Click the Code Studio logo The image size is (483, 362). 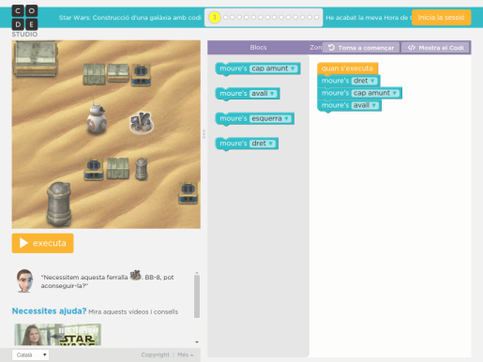tap(25, 21)
